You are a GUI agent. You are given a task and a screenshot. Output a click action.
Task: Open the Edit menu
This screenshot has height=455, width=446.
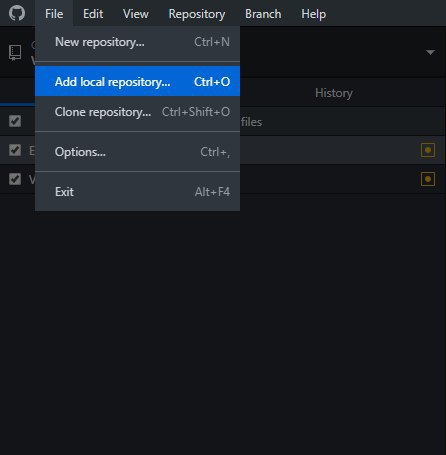click(x=93, y=14)
